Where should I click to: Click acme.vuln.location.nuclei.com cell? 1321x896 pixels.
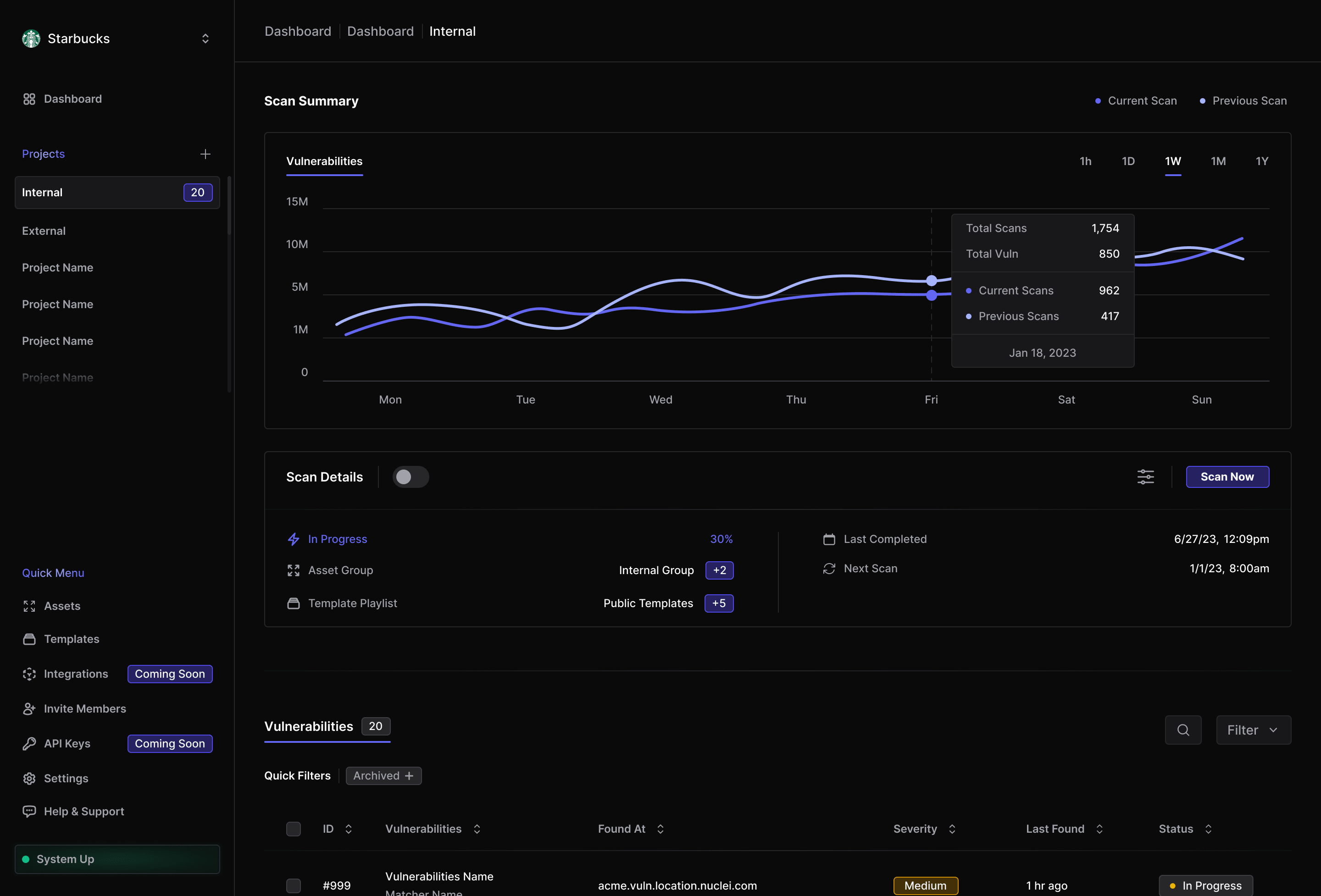(677, 886)
